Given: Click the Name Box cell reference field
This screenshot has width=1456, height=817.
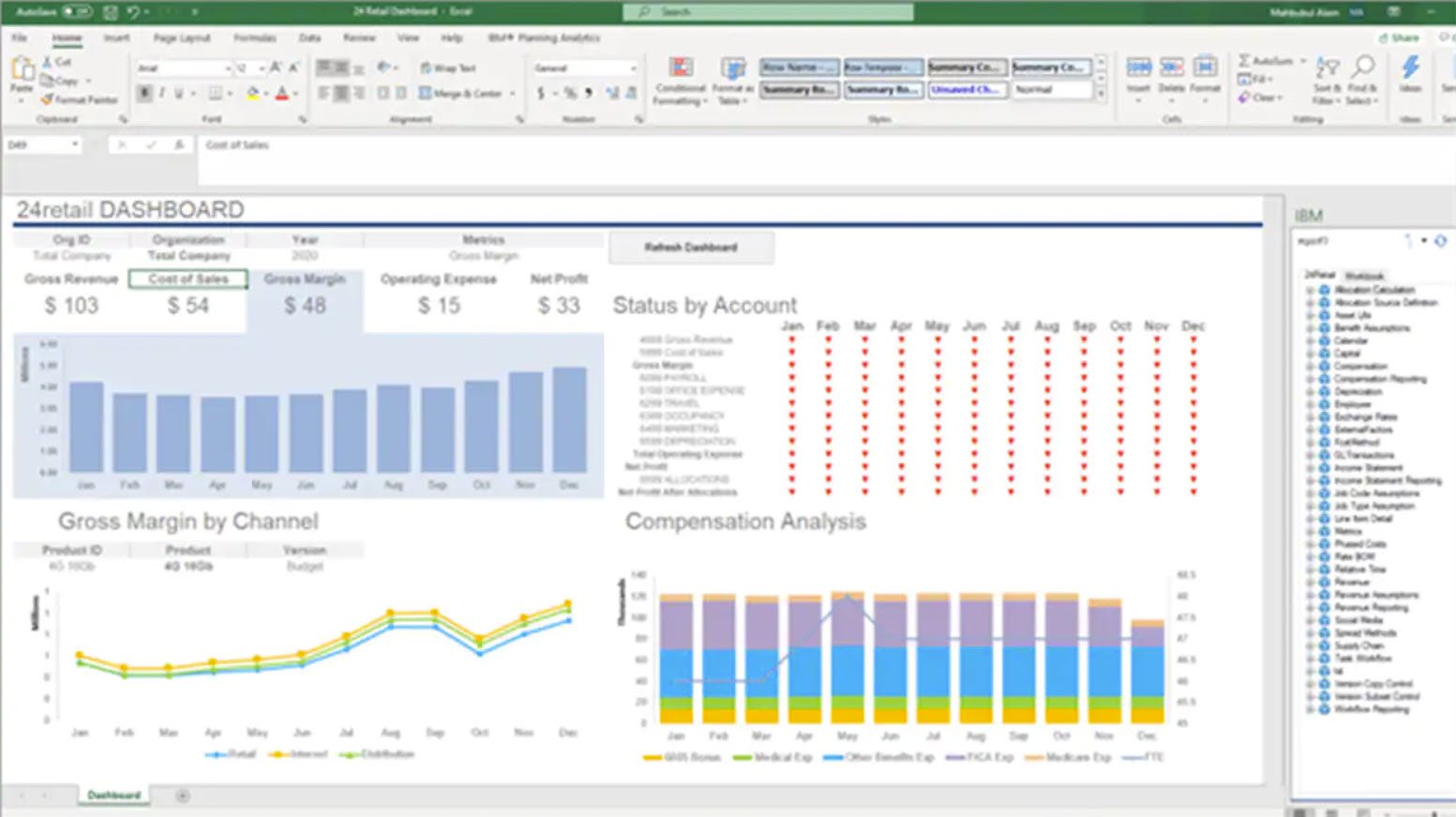Looking at the screenshot, I should tap(43, 145).
